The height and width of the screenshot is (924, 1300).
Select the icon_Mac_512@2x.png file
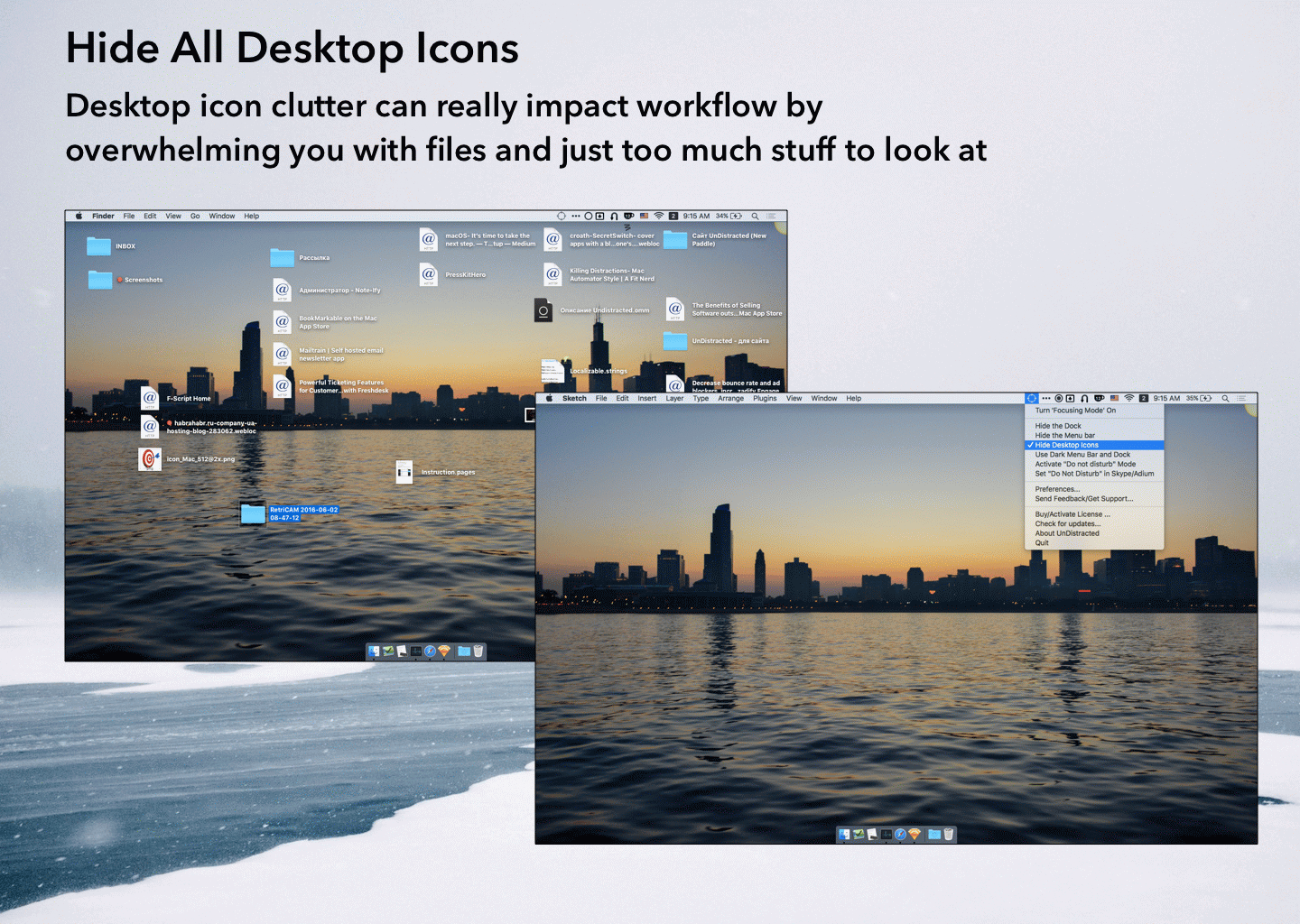pyautogui.click(x=150, y=459)
